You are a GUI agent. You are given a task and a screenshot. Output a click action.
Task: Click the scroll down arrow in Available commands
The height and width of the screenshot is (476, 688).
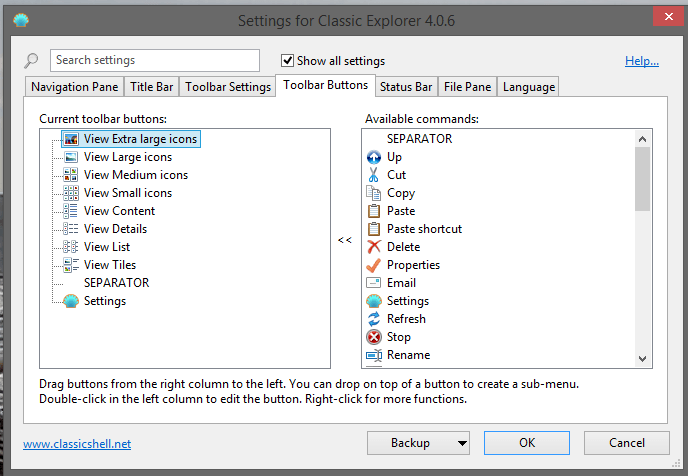pos(643,358)
